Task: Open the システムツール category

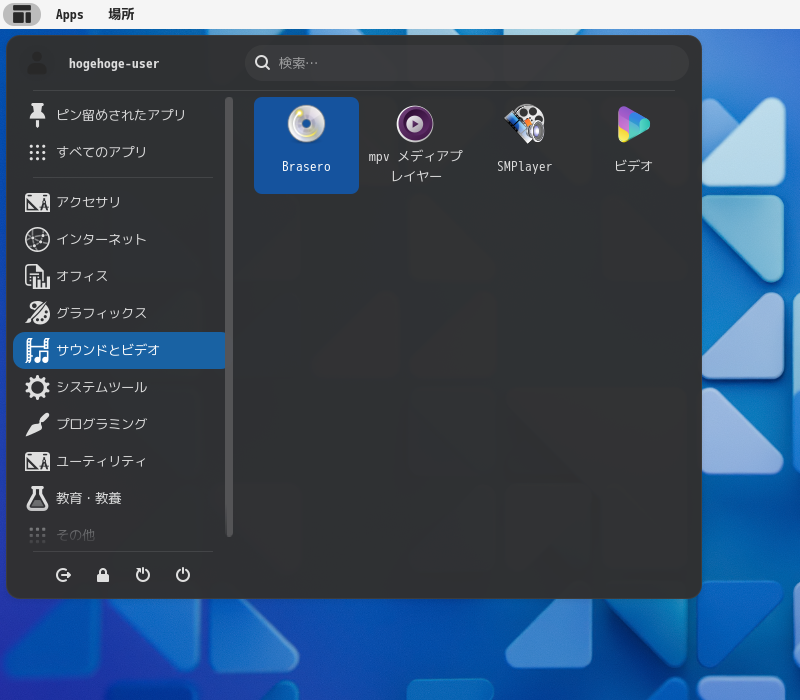Action: coord(119,387)
